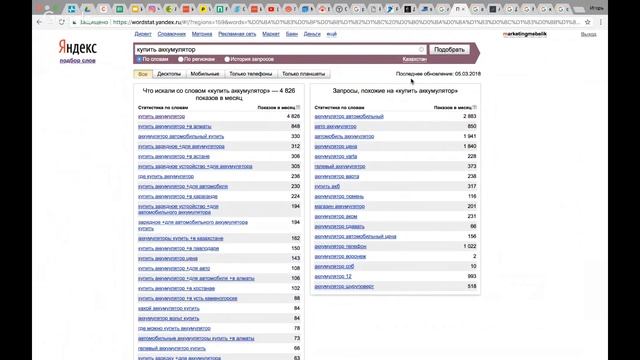Open the 'Метрика' top menu link
This screenshot has height=360, width=640.
click(x=202, y=34)
